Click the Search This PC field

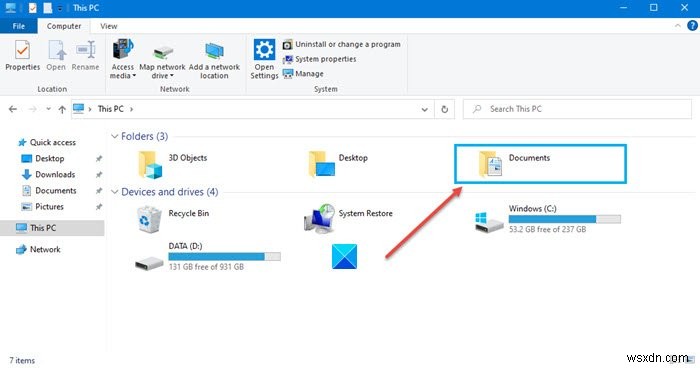tap(577, 109)
